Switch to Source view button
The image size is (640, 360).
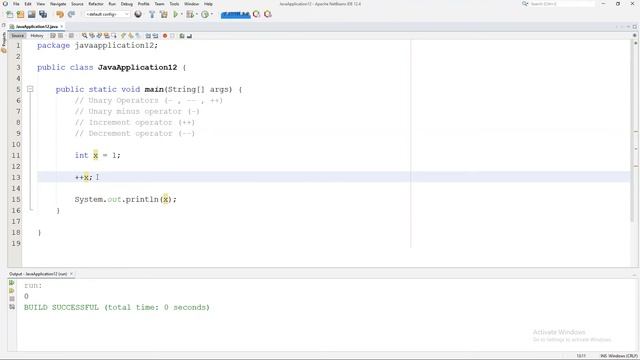tap(18, 36)
